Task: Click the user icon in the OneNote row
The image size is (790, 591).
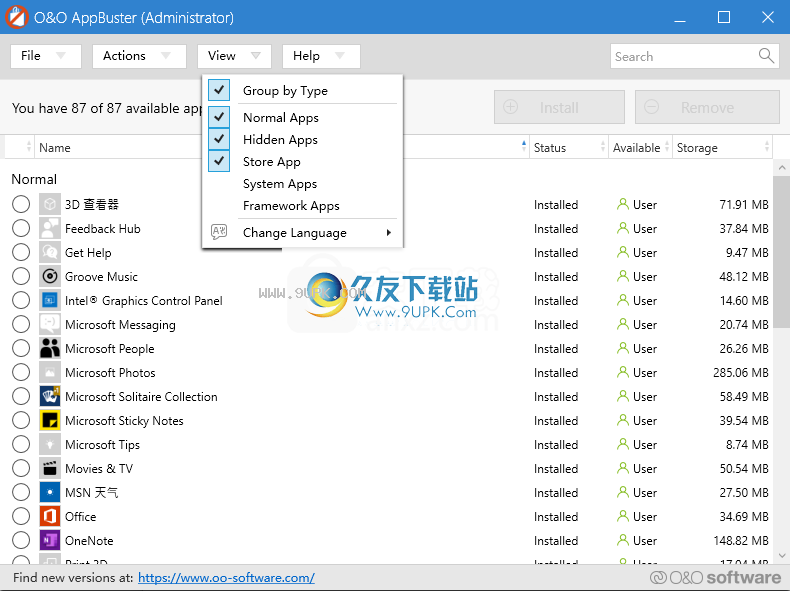Action: click(623, 540)
